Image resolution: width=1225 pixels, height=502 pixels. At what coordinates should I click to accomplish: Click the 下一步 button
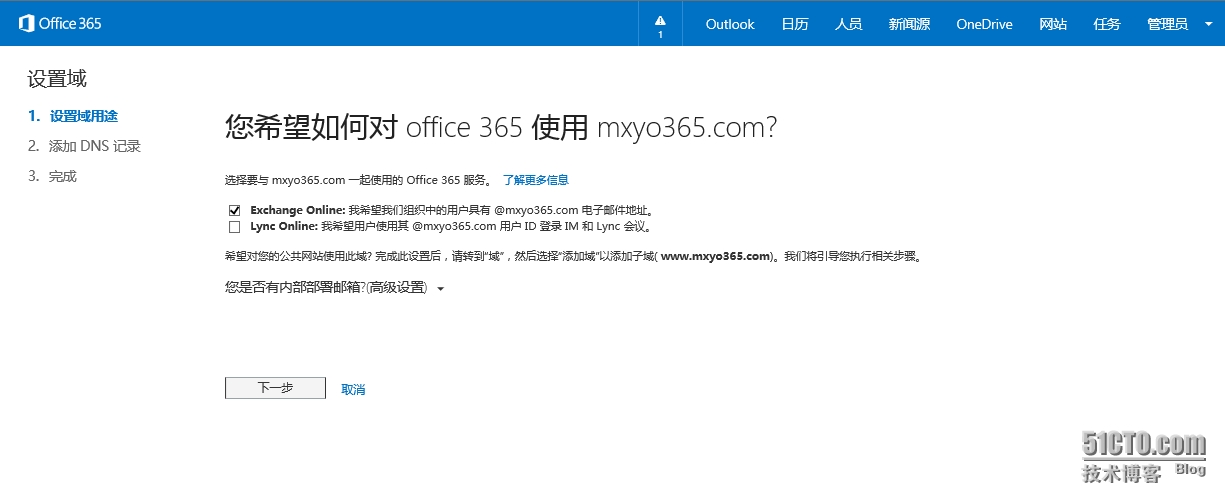(275, 388)
